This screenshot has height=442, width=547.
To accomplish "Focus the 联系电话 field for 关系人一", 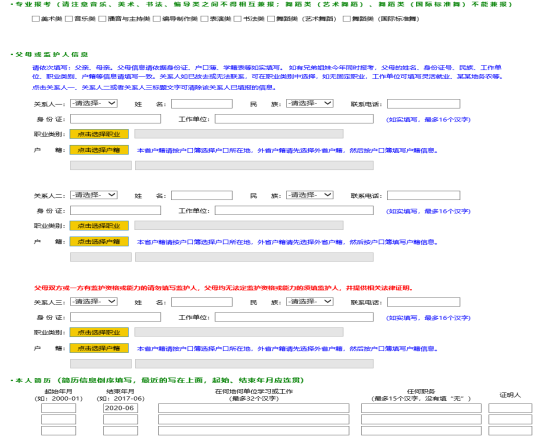I will (424, 104).
